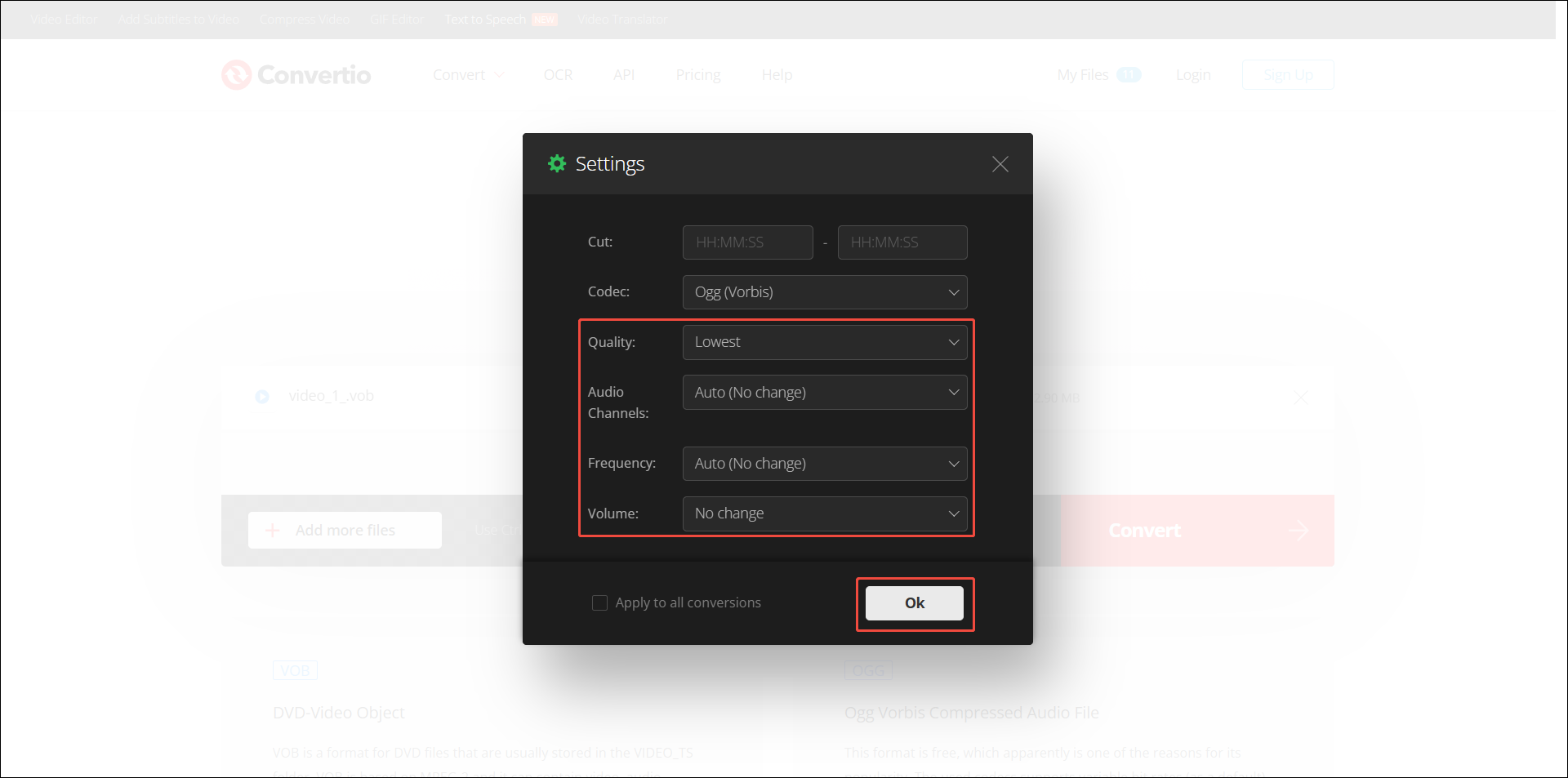The image size is (1568, 778).
Task: Open the Codec dropdown showing Ogg (Vorbis)
Action: (x=824, y=291)
